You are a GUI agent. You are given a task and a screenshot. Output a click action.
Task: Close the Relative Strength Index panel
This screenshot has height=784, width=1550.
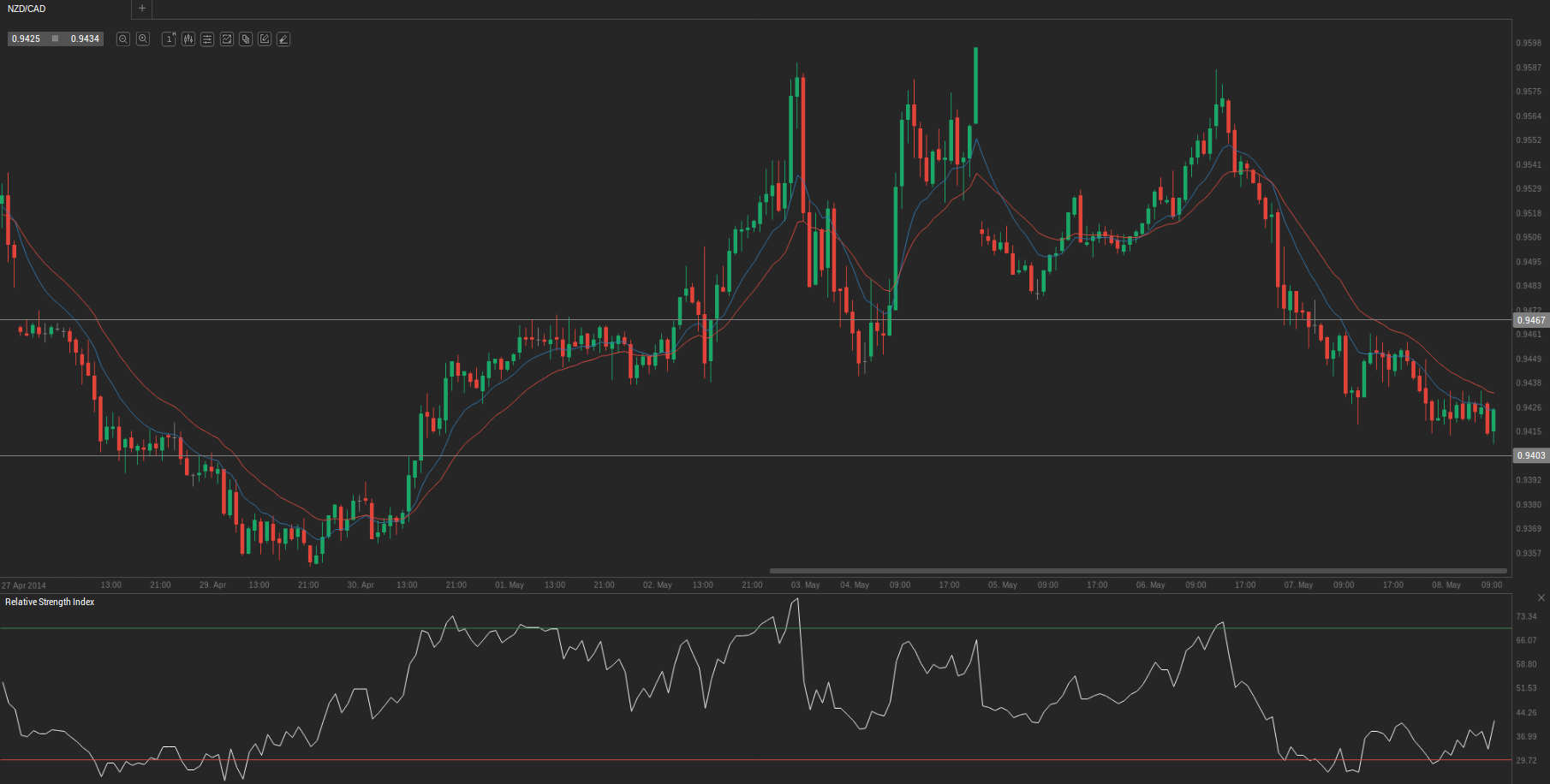(1541, 597)
